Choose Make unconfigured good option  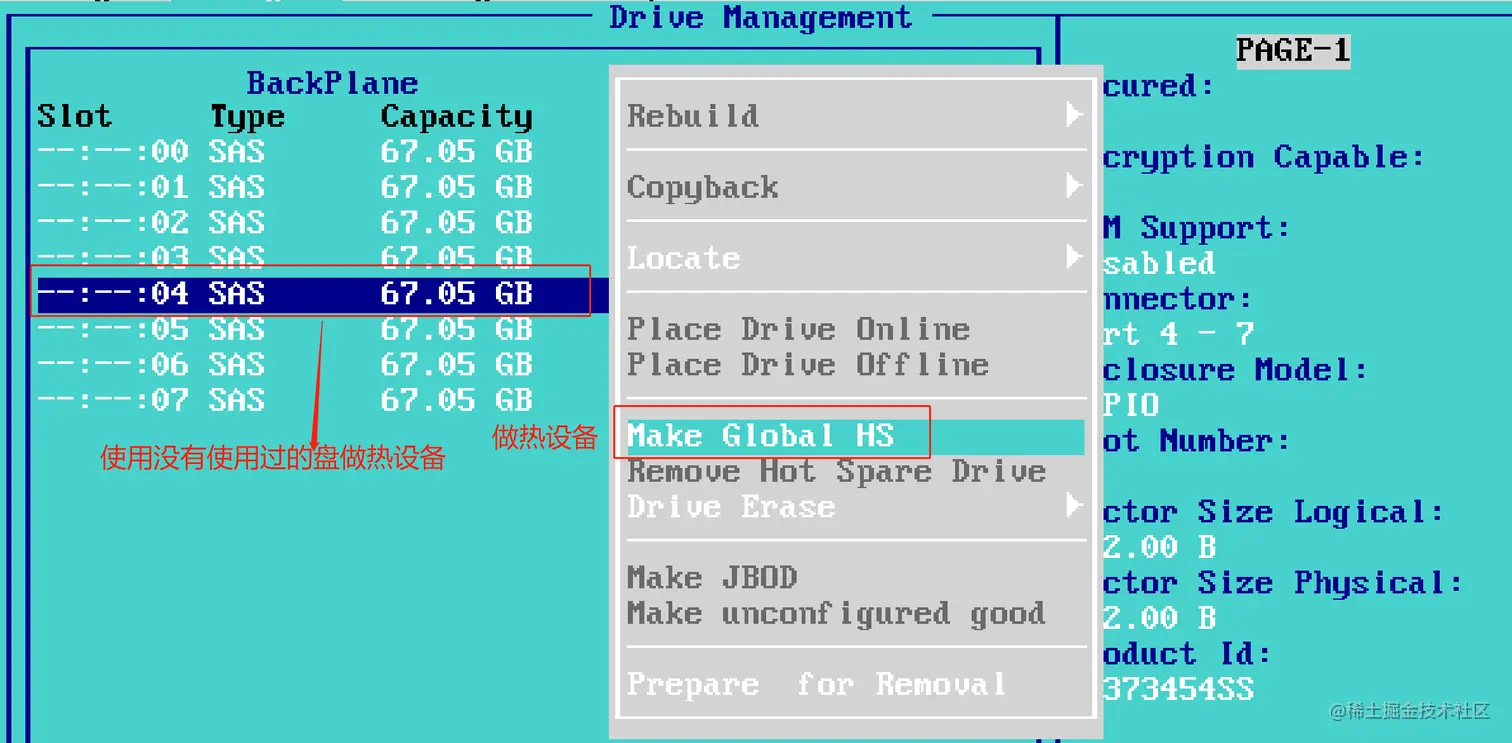(836, 613)
